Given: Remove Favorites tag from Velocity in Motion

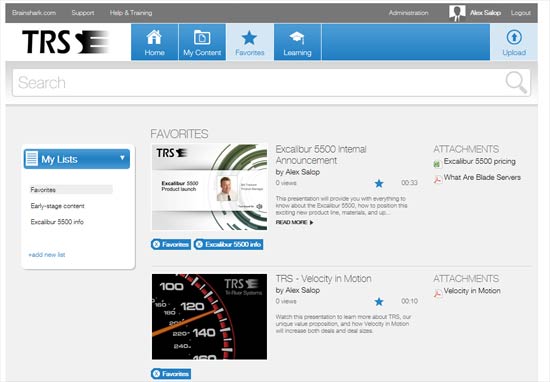Looking at the screenshot, I should 157,374.
